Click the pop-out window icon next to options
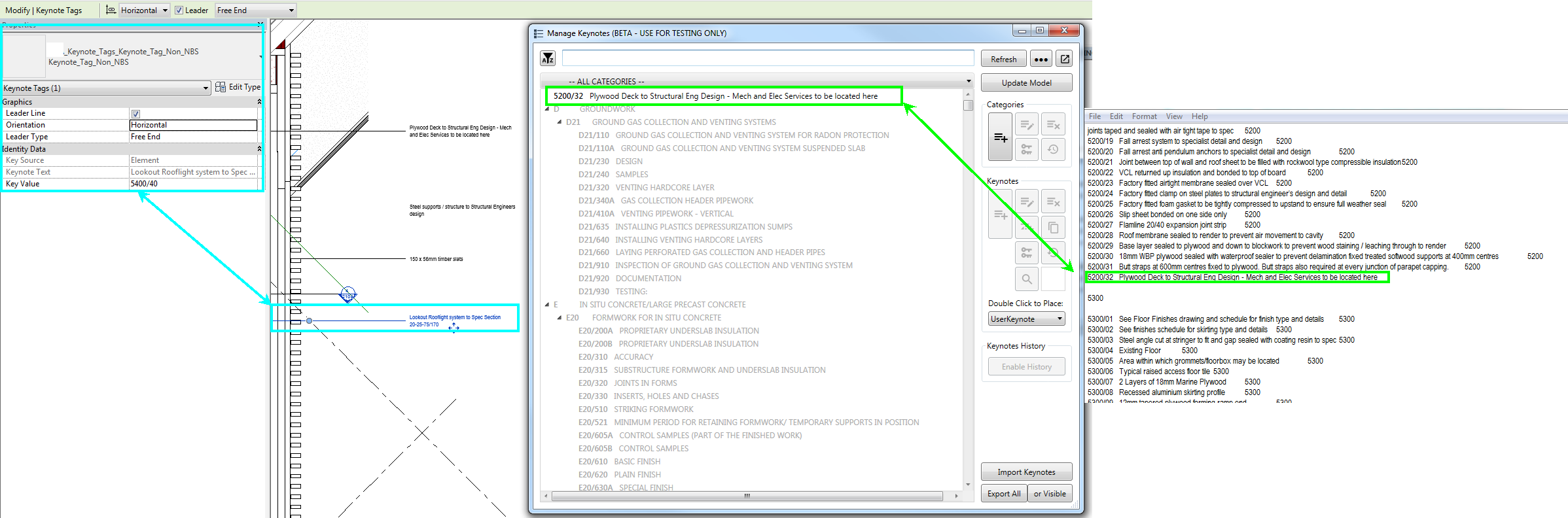This screenshot has width=1568, height=518. pos(1065,59)
